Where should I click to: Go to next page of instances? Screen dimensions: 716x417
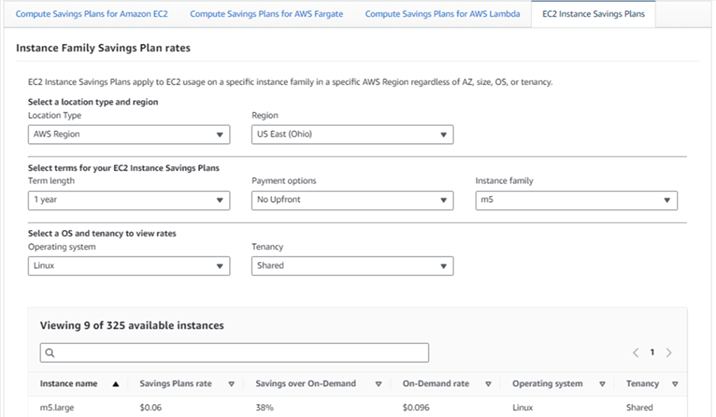[669, 352]
